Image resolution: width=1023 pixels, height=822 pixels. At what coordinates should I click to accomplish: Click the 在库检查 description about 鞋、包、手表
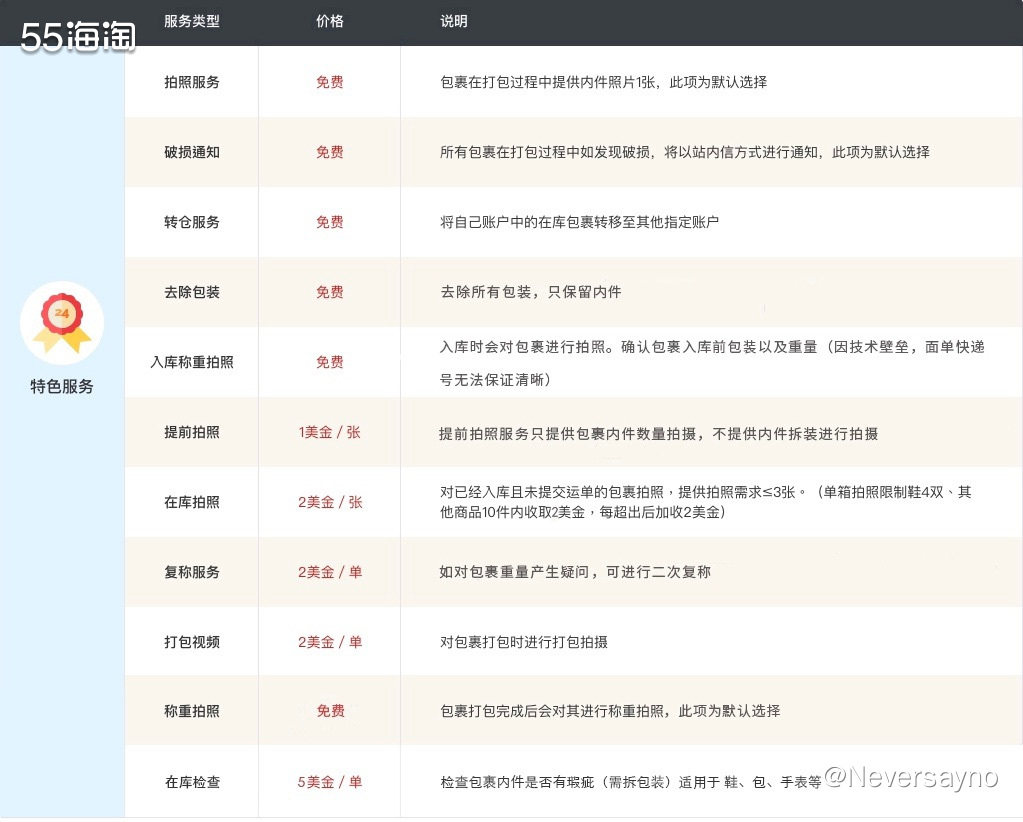(x=630, y=782)
